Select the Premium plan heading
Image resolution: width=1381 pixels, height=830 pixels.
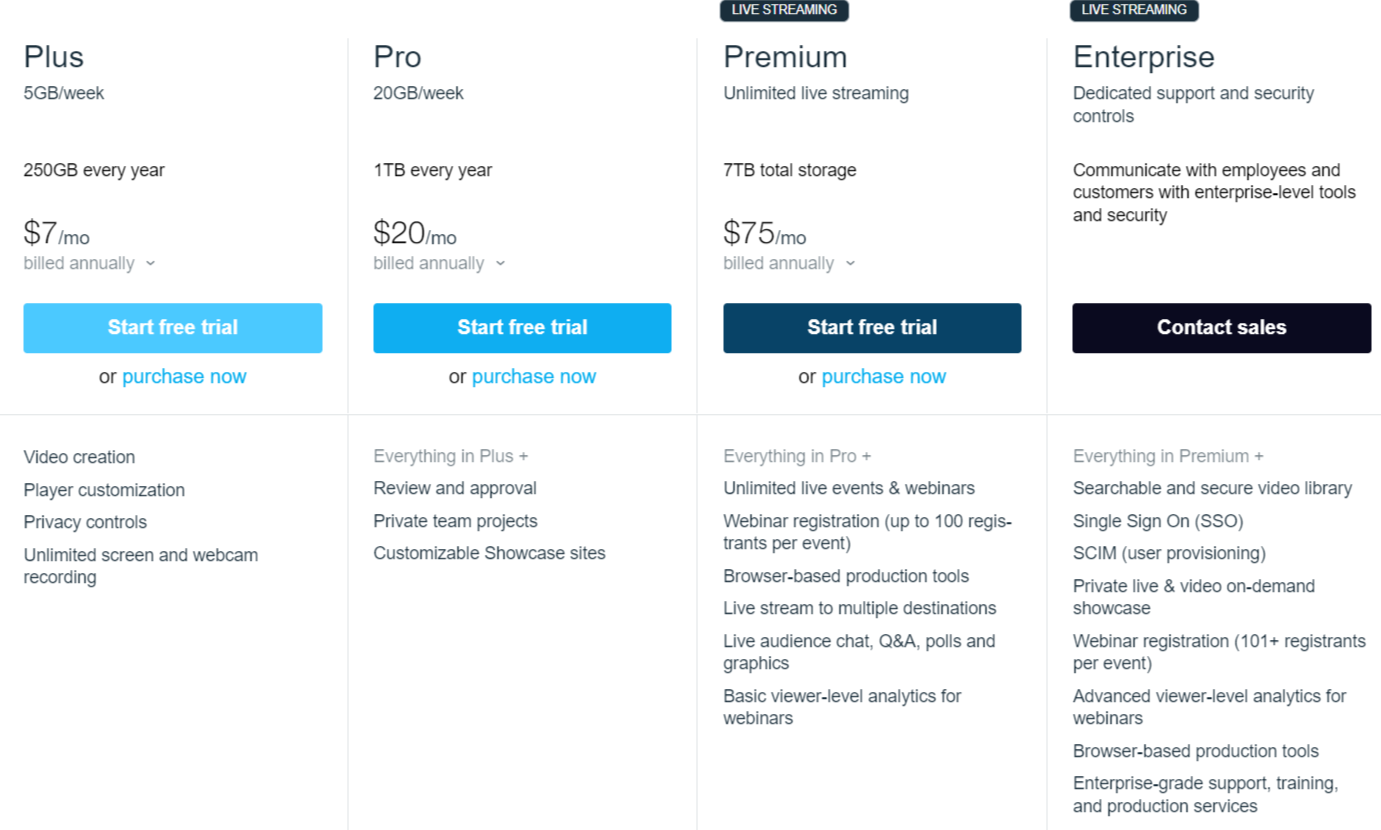(785, 57)
